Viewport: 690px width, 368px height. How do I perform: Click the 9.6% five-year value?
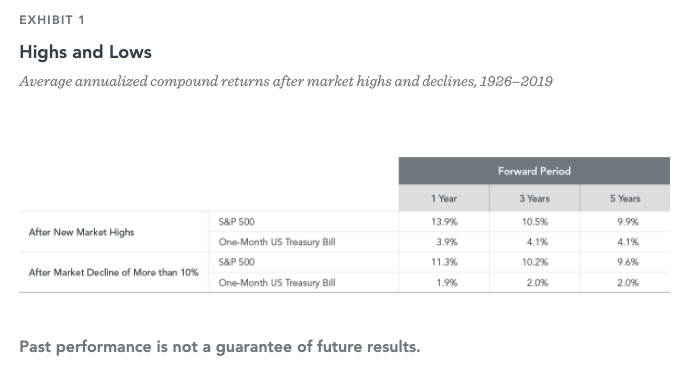628,262
